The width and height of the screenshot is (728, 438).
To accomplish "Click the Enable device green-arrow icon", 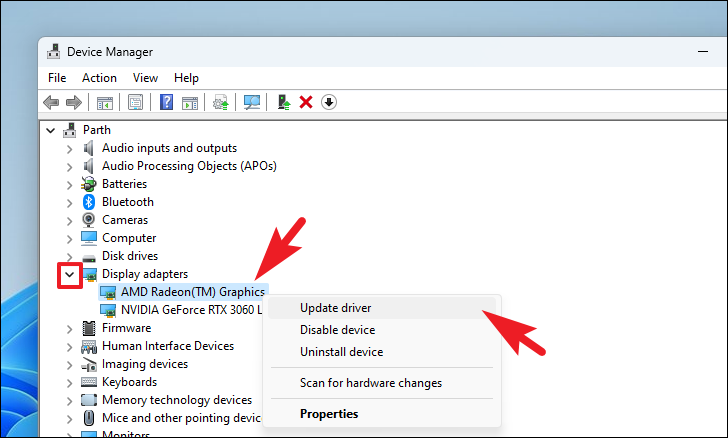I will [283, 102].
